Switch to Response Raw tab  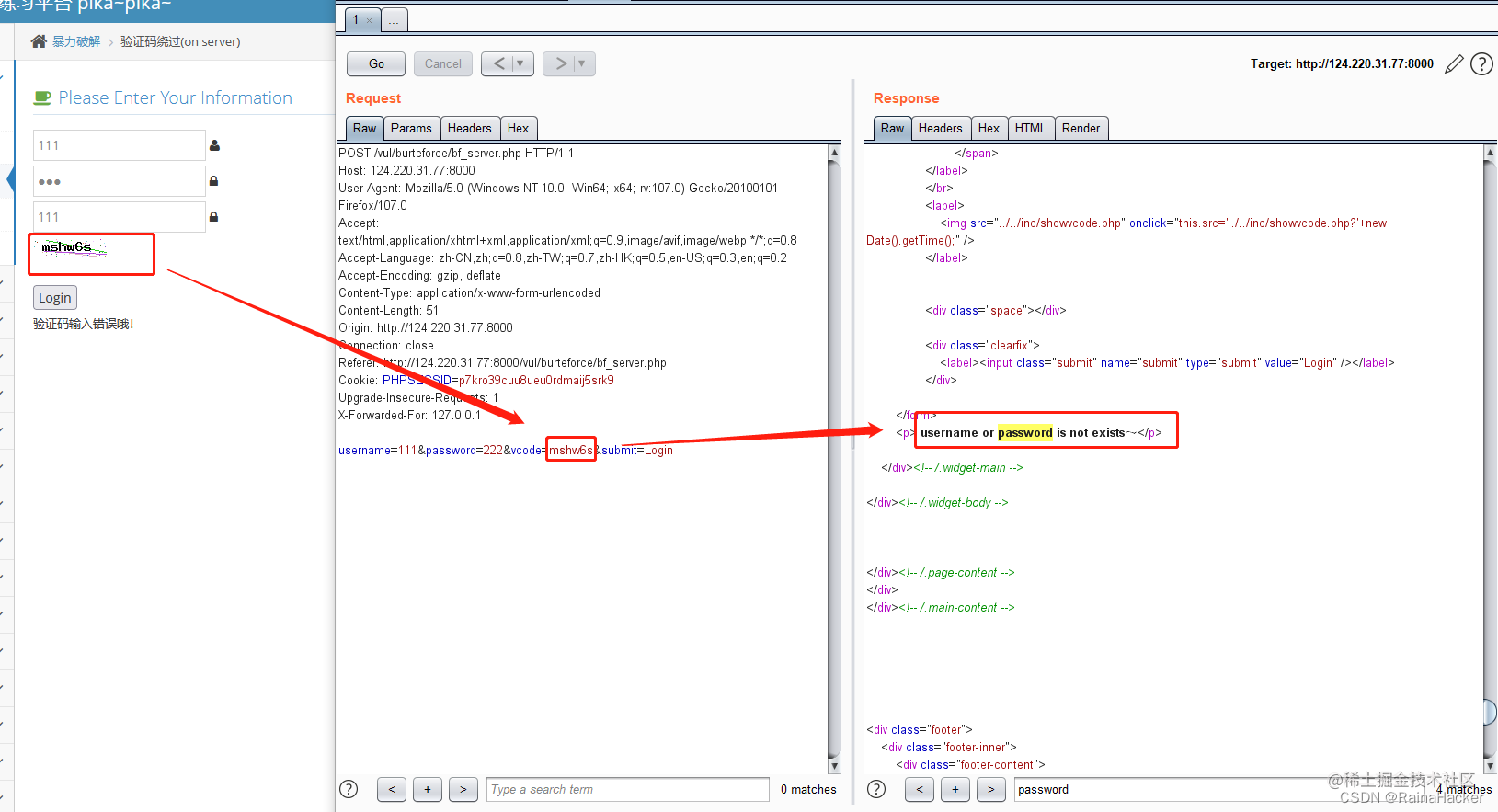tap(892, 128)
